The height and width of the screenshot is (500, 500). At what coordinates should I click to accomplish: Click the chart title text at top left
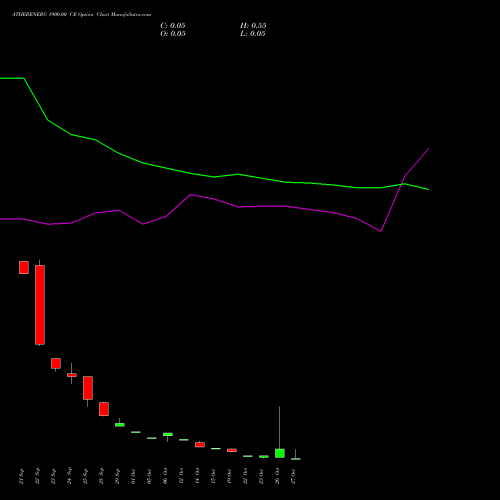pyautogui.click(x=81, y=15)
